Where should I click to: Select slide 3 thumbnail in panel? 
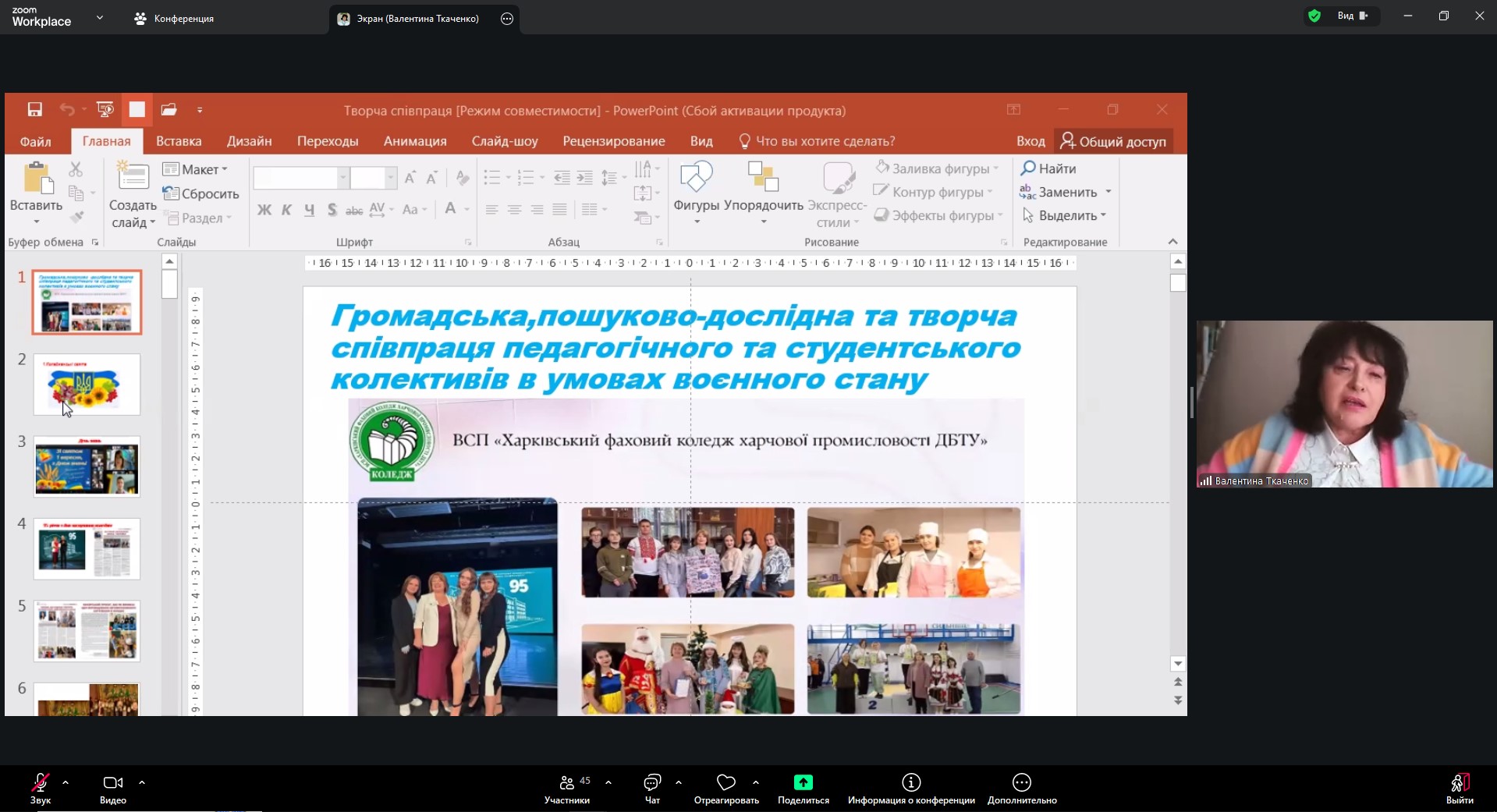tap(87, 466)
